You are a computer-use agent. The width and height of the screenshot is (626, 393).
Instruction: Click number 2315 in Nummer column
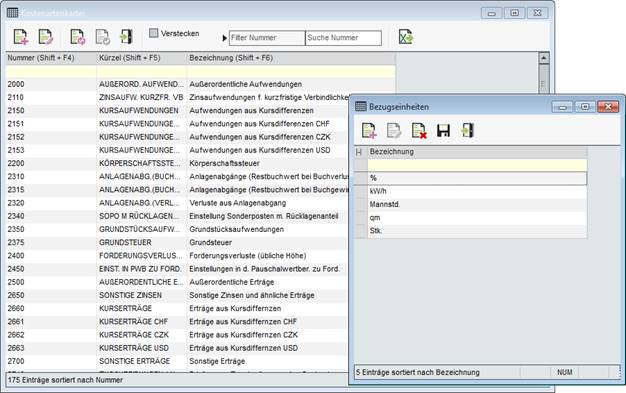(x=16, y=190)
